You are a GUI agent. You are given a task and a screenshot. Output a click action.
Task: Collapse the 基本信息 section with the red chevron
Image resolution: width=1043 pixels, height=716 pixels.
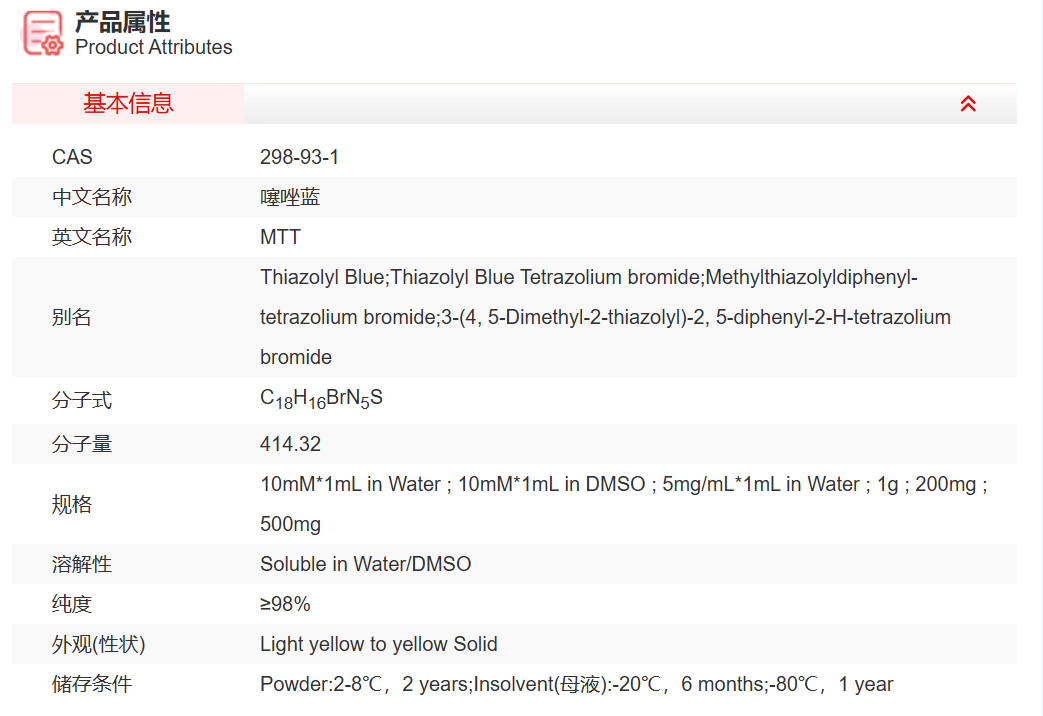click(x=967, y=104)
